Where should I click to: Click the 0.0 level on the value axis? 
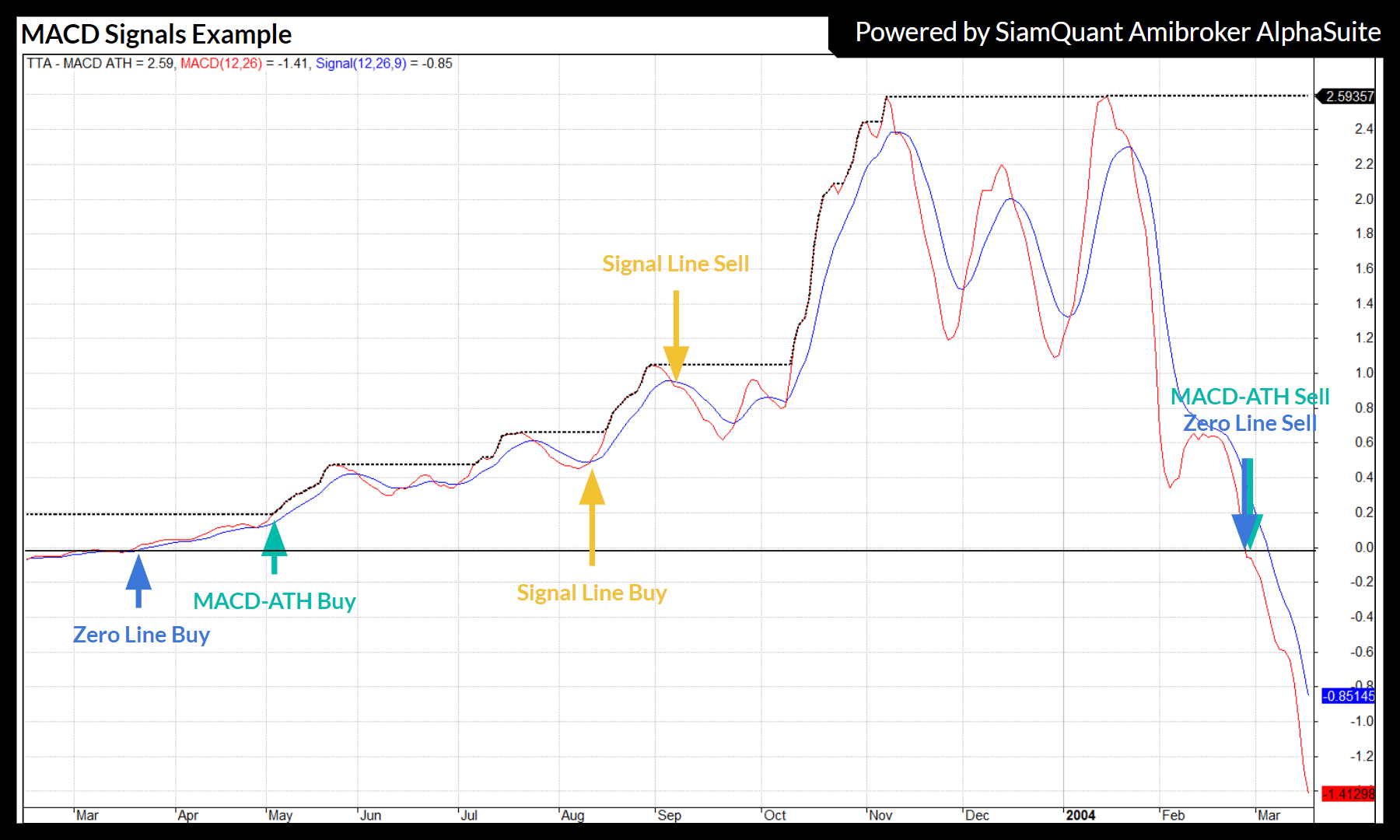point(1363,548)
